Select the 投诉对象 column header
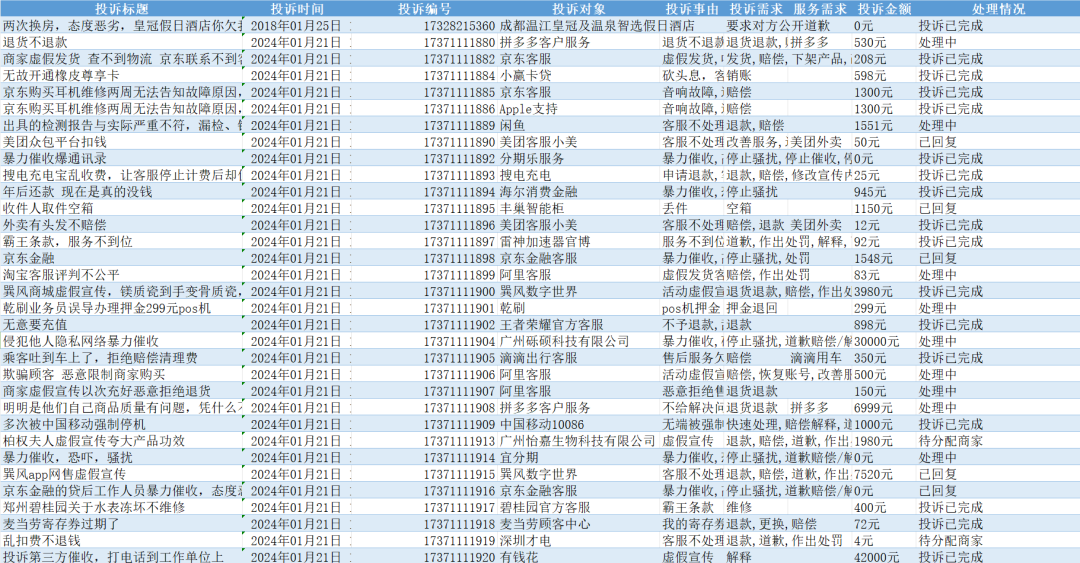Image resolution: width=1080 pixels, height=563 pixels. pos(579,9)
